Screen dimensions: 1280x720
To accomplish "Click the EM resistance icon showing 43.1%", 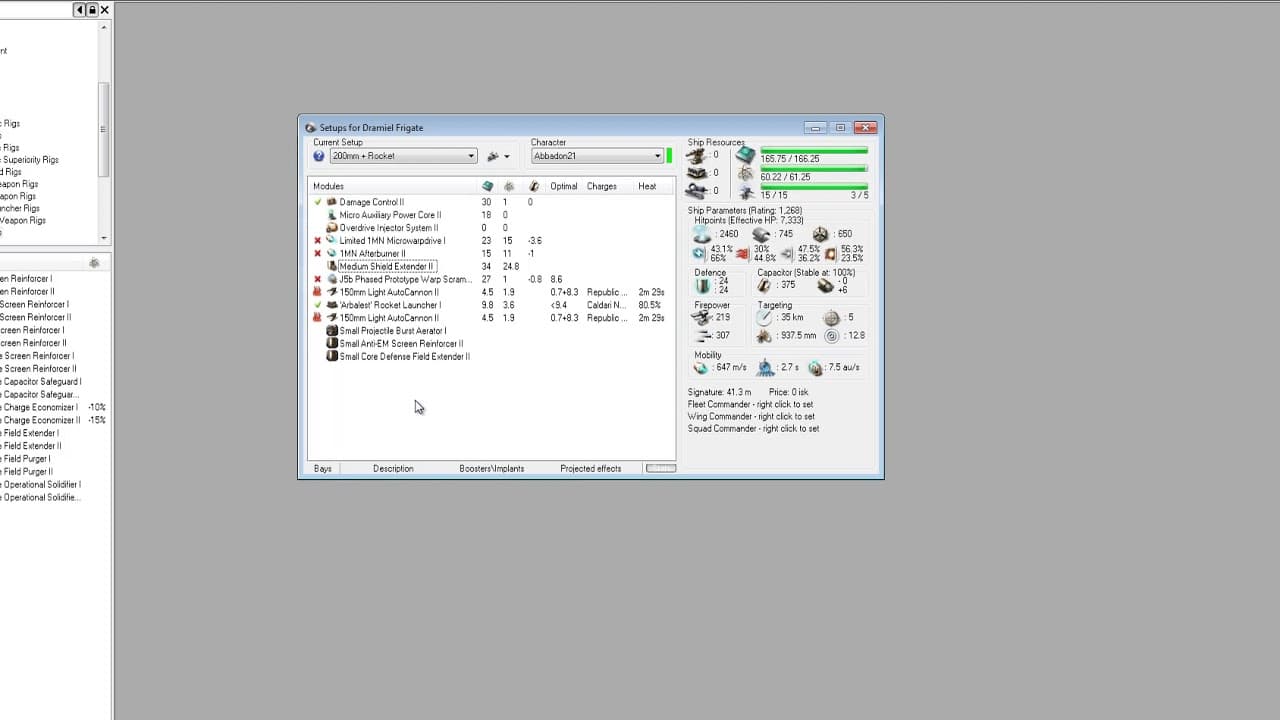I will 700,254.
